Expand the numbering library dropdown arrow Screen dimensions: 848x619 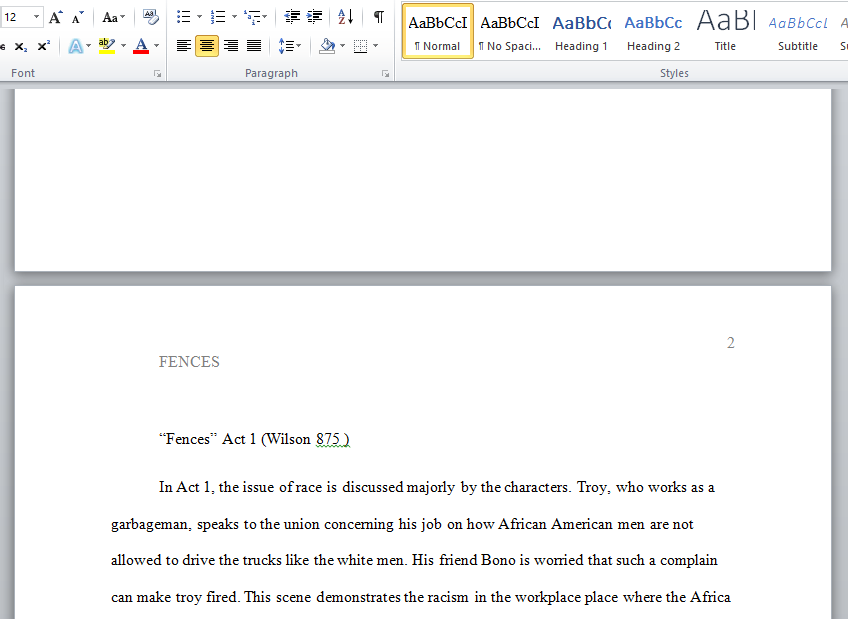234,17
